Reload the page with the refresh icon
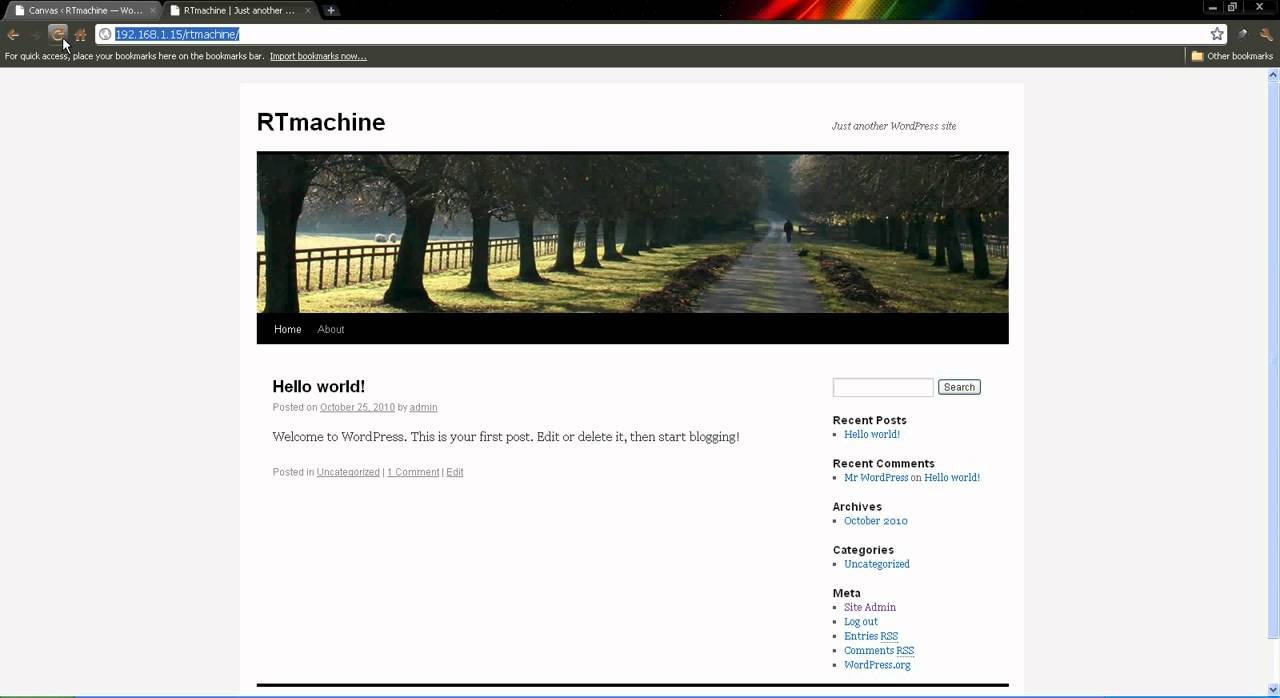Screen dimensions: 1280x698 pos(58,34)
